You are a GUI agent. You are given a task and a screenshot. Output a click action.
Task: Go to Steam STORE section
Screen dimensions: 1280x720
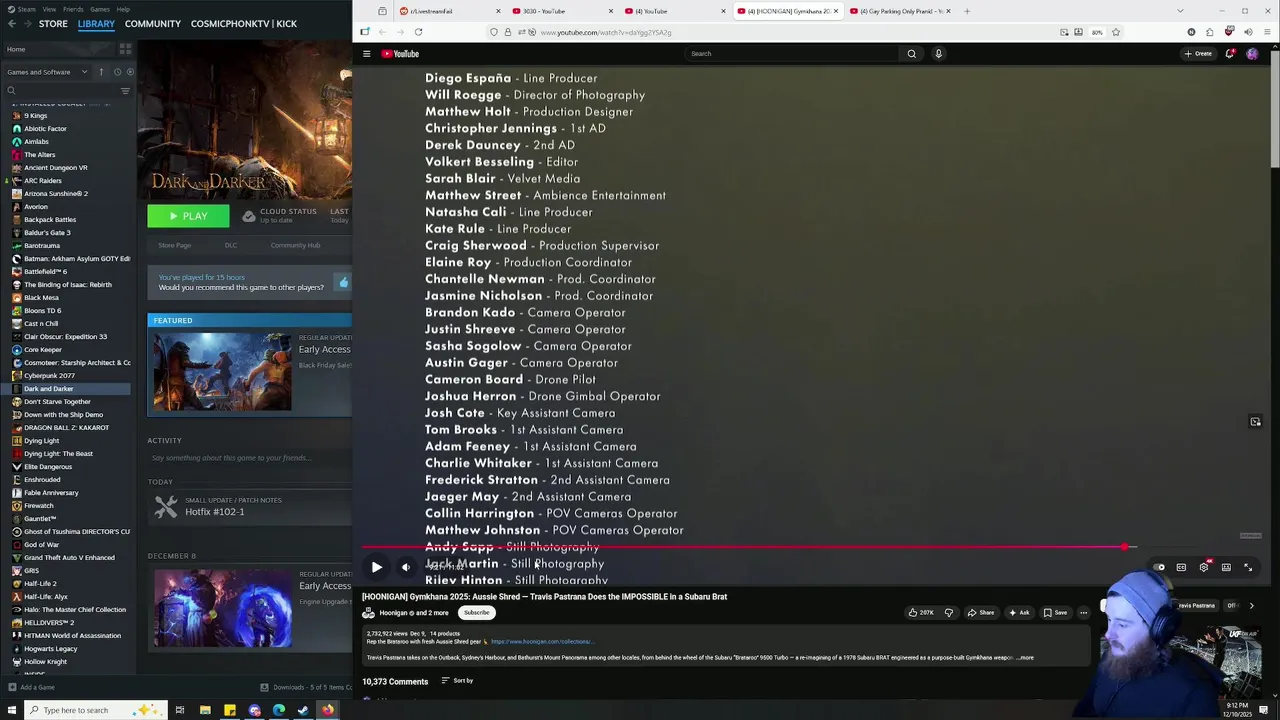click(x=53, y=23)
